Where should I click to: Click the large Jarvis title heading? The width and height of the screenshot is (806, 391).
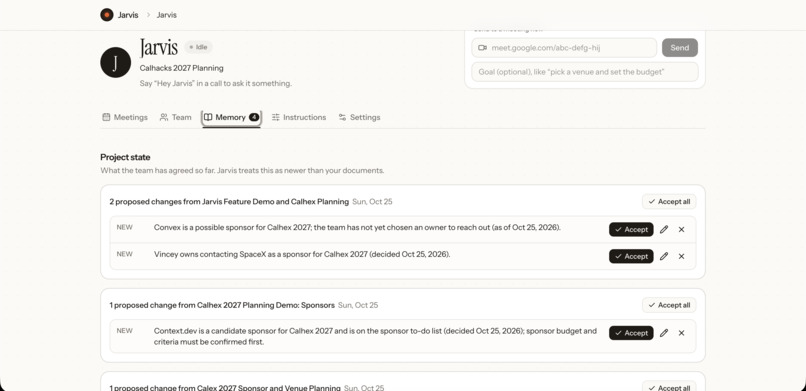point(159,47)
